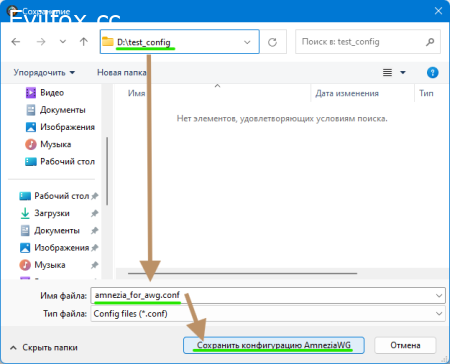Viewport: 450px width, 364px height.
Task: Change the view layout icon
Action: pyautogui.click(x=387, y=72)
